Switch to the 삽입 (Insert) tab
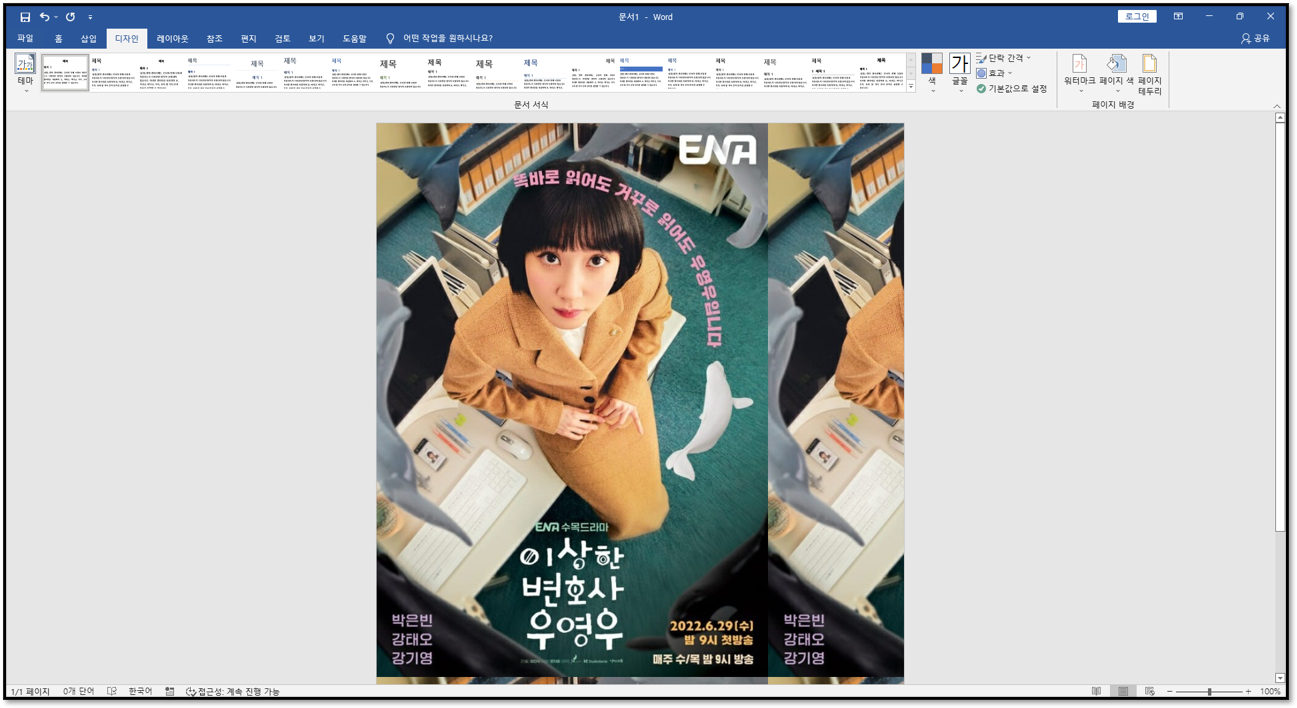 click(89, 39)
